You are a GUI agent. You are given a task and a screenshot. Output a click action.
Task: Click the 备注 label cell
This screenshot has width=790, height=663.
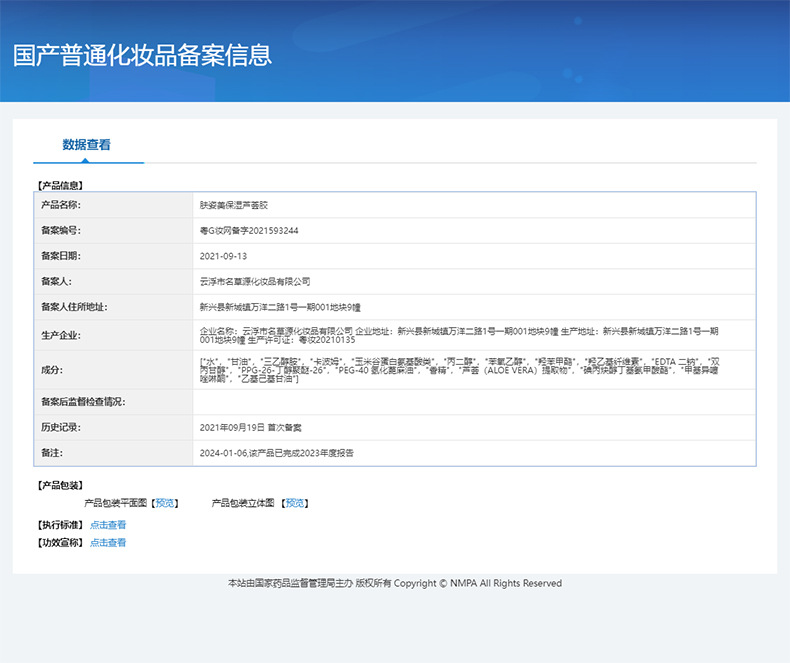click(113, 453)
